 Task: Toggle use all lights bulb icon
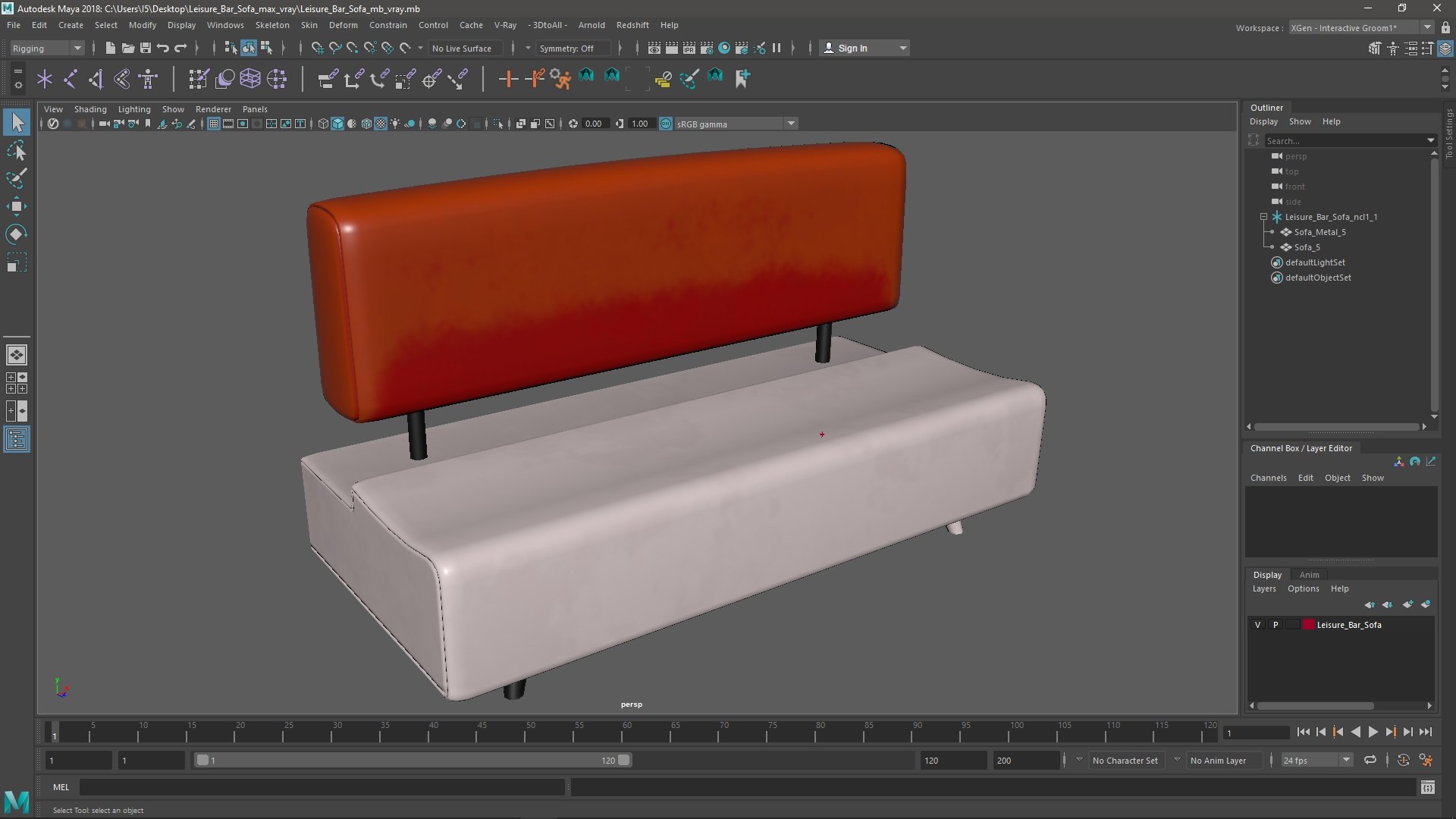[x=395, y=124]
